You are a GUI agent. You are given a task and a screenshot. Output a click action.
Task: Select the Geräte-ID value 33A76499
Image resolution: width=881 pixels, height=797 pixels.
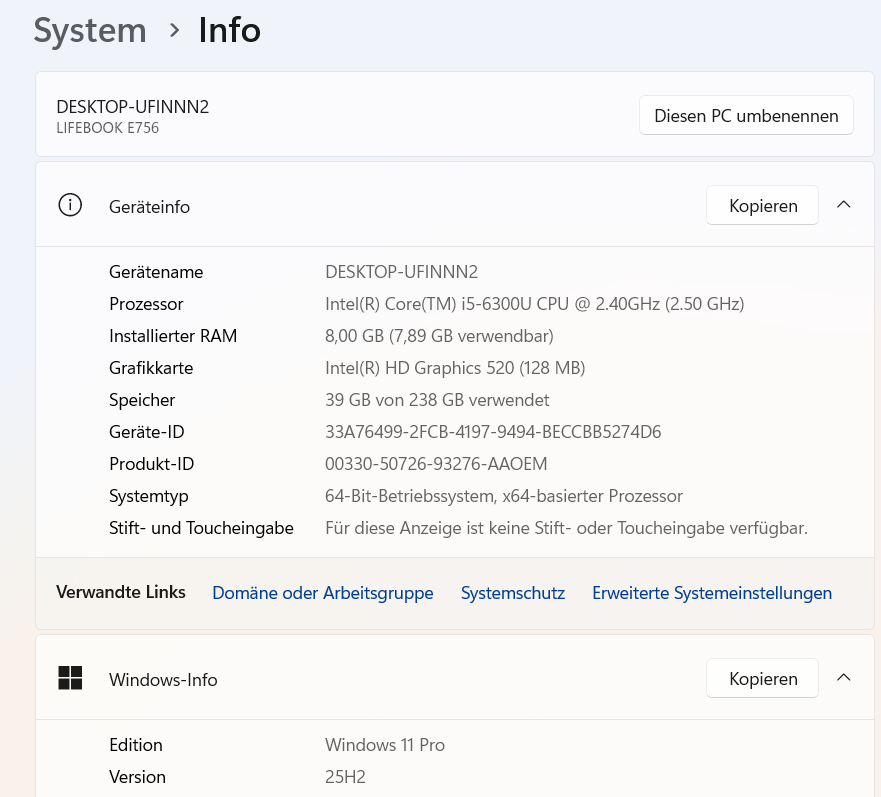493,432
